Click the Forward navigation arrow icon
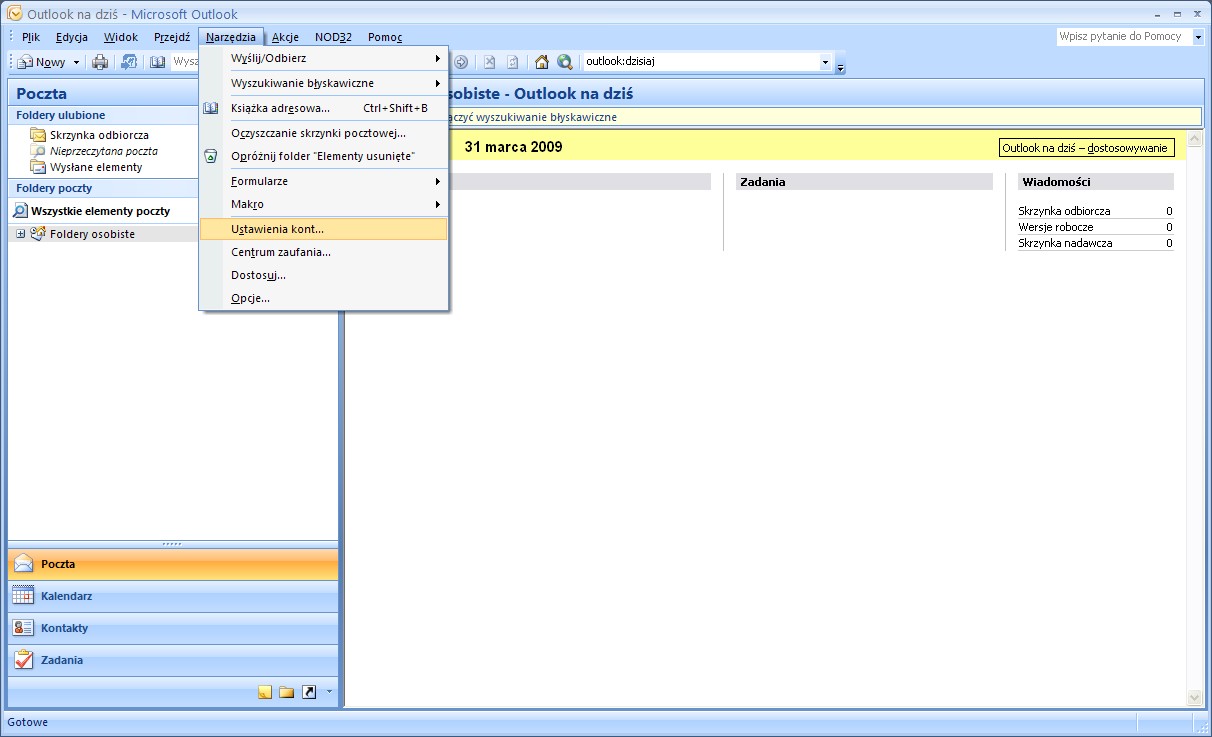This screenshot has width=1212, height=737. (x=461, y=62)
